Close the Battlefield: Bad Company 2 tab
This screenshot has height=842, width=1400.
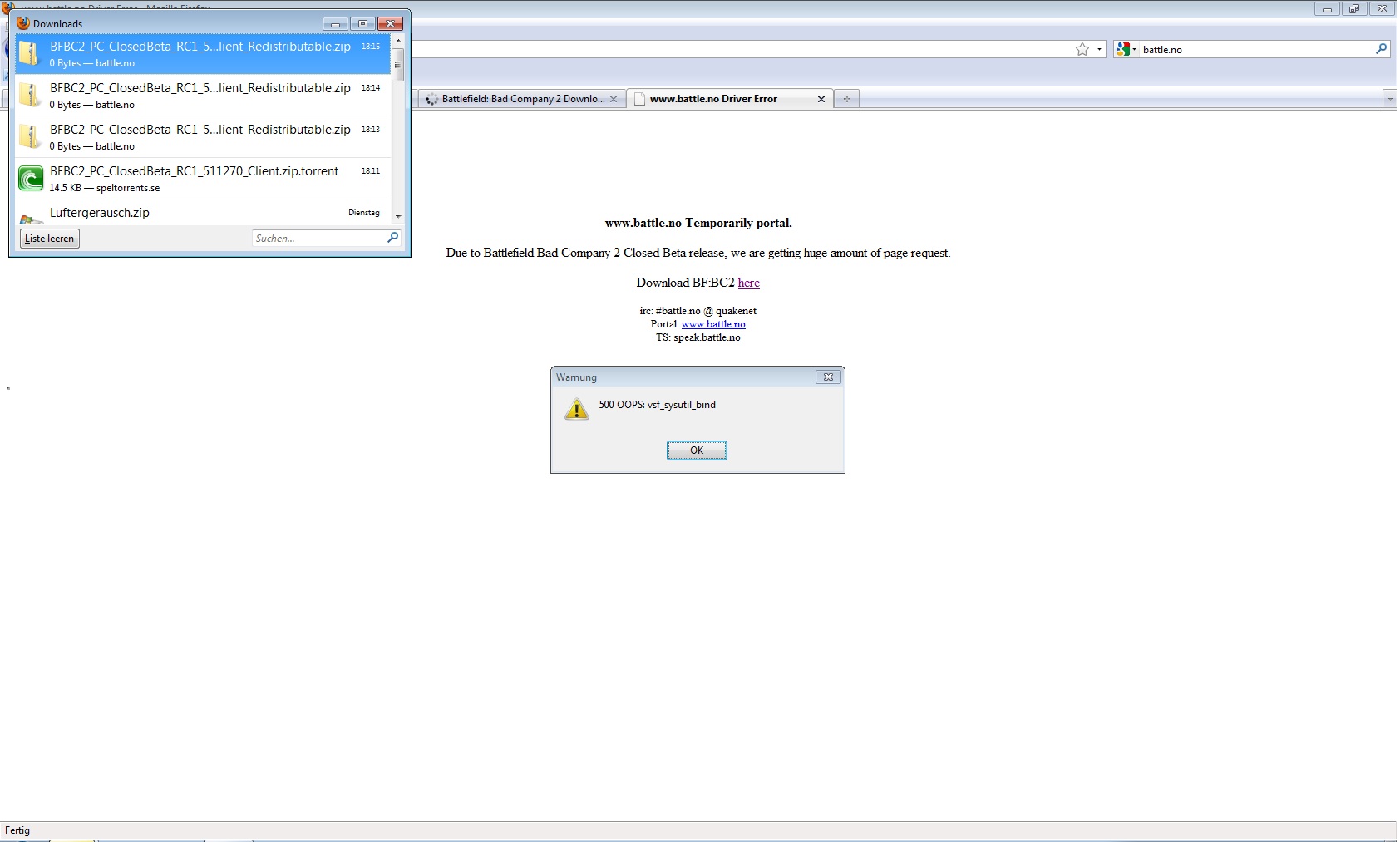[614, 99]
